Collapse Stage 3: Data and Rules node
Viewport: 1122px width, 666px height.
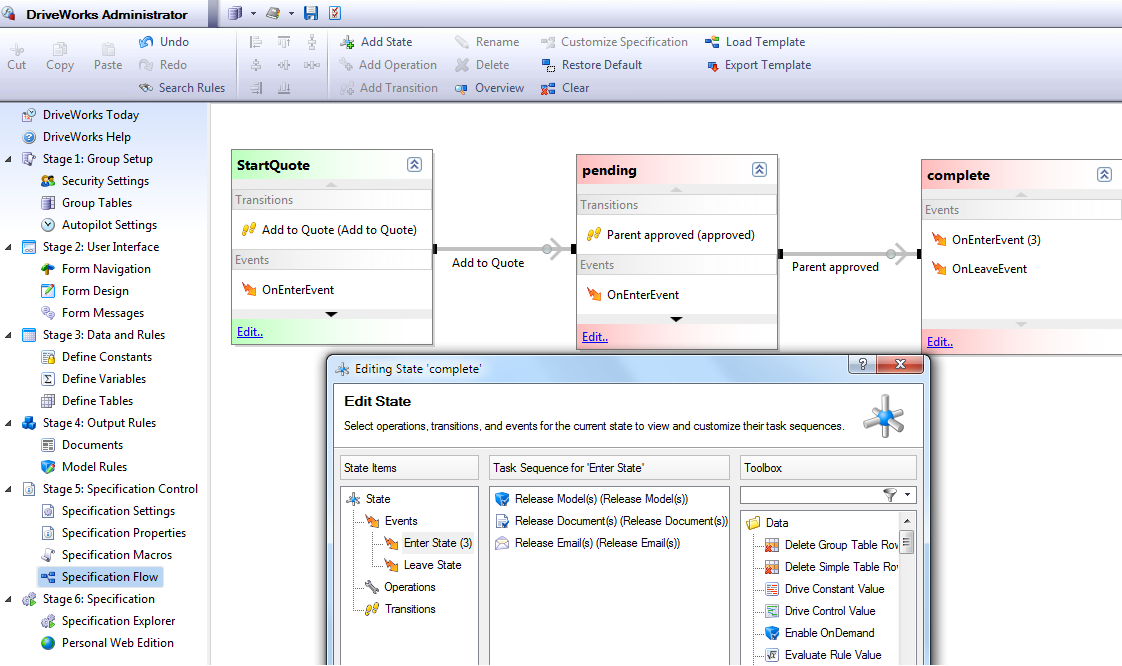tap(9, 336)
